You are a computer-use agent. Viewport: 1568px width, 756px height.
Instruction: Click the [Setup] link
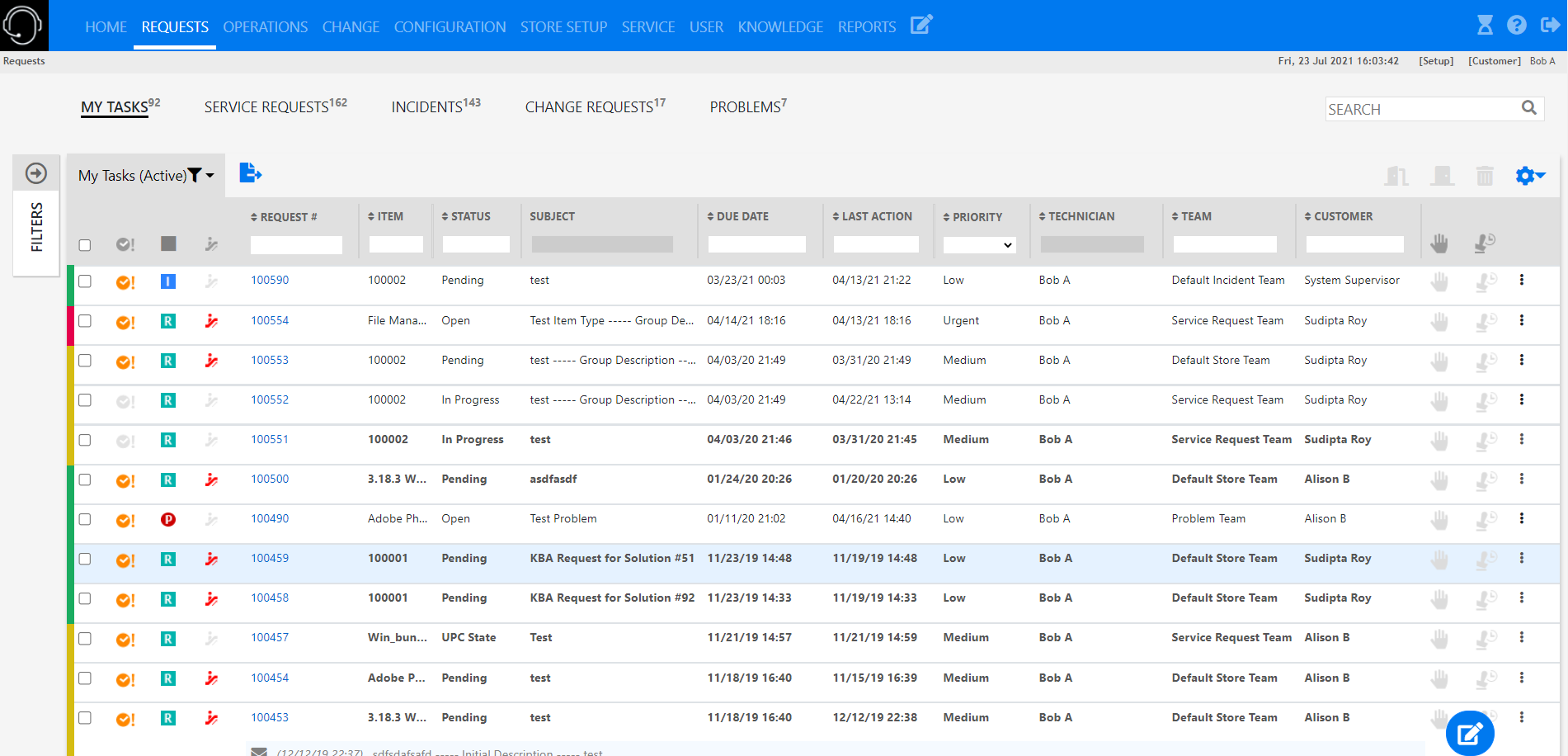pyautogui.click(x=1436, y=61)
